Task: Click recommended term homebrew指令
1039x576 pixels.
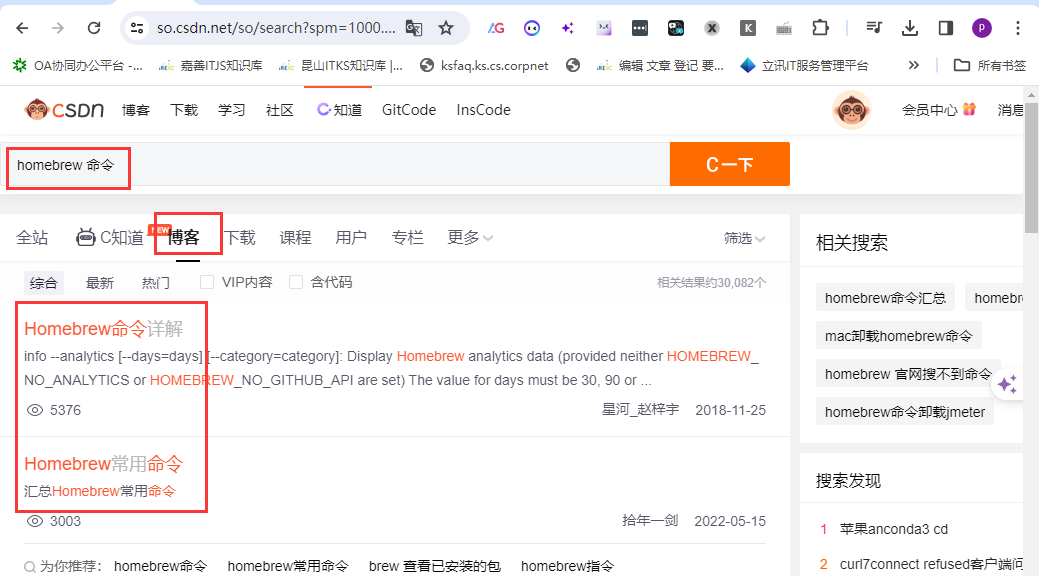Action: 567,566
